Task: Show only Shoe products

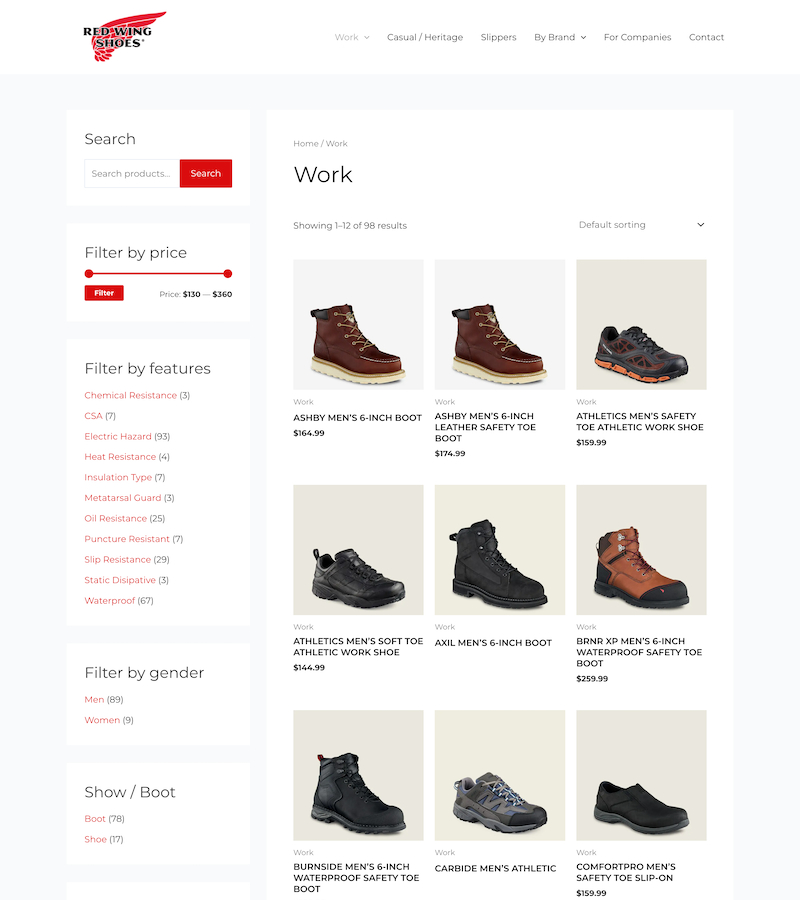Action: coord(95,840)
